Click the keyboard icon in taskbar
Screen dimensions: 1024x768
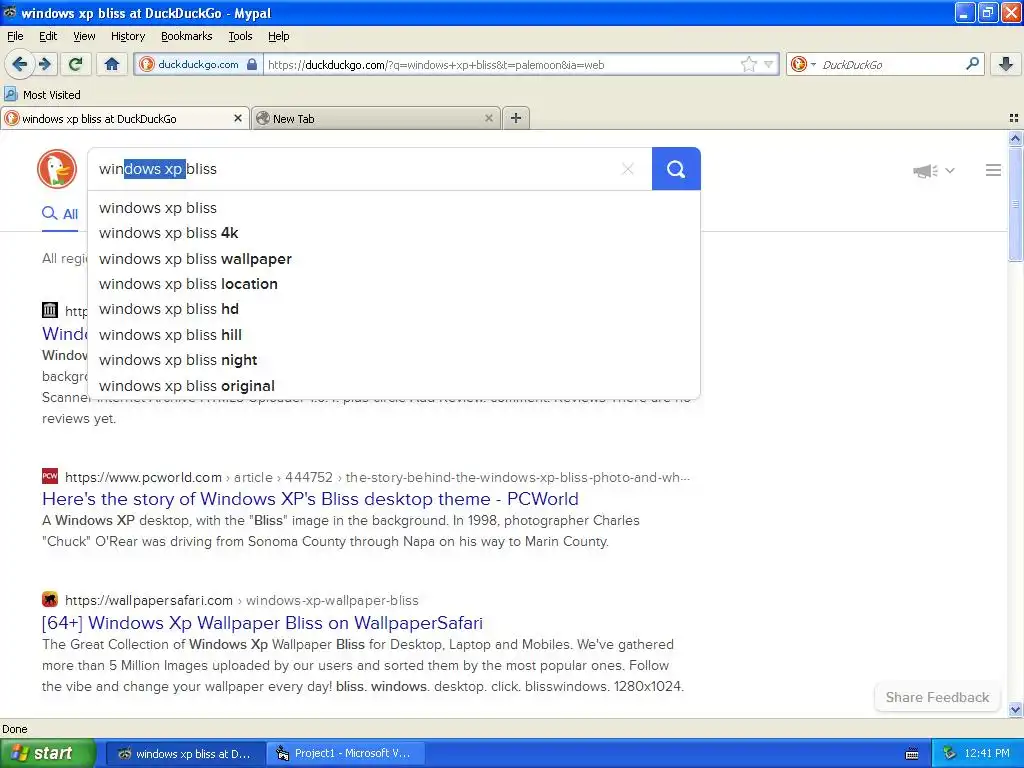click(912, 754)
